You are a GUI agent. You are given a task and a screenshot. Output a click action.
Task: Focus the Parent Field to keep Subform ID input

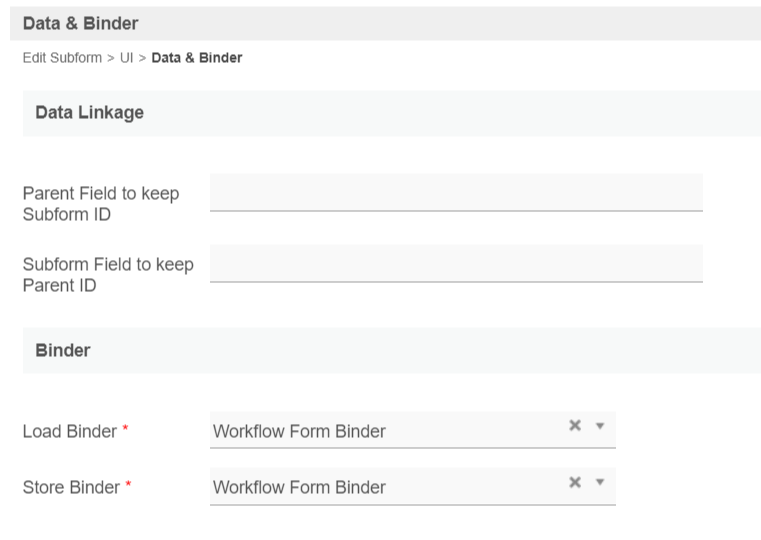pyautogui.click(x=456, y=192)
